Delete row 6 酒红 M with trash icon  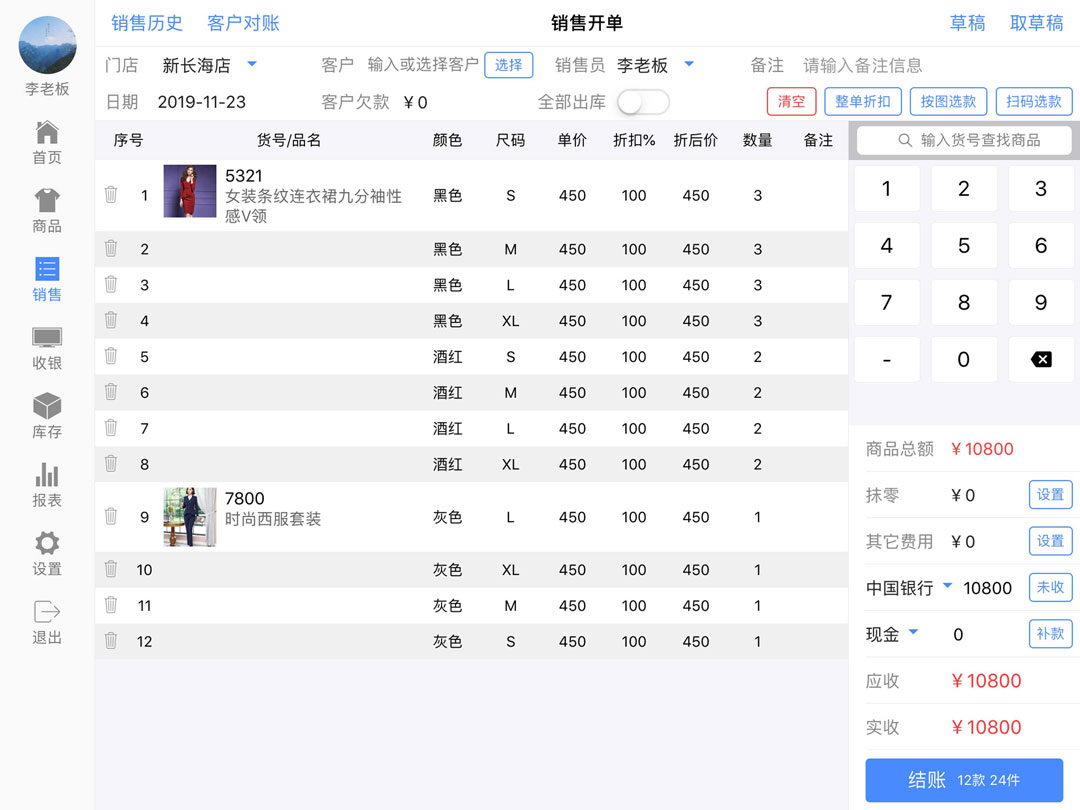[111, 392]
